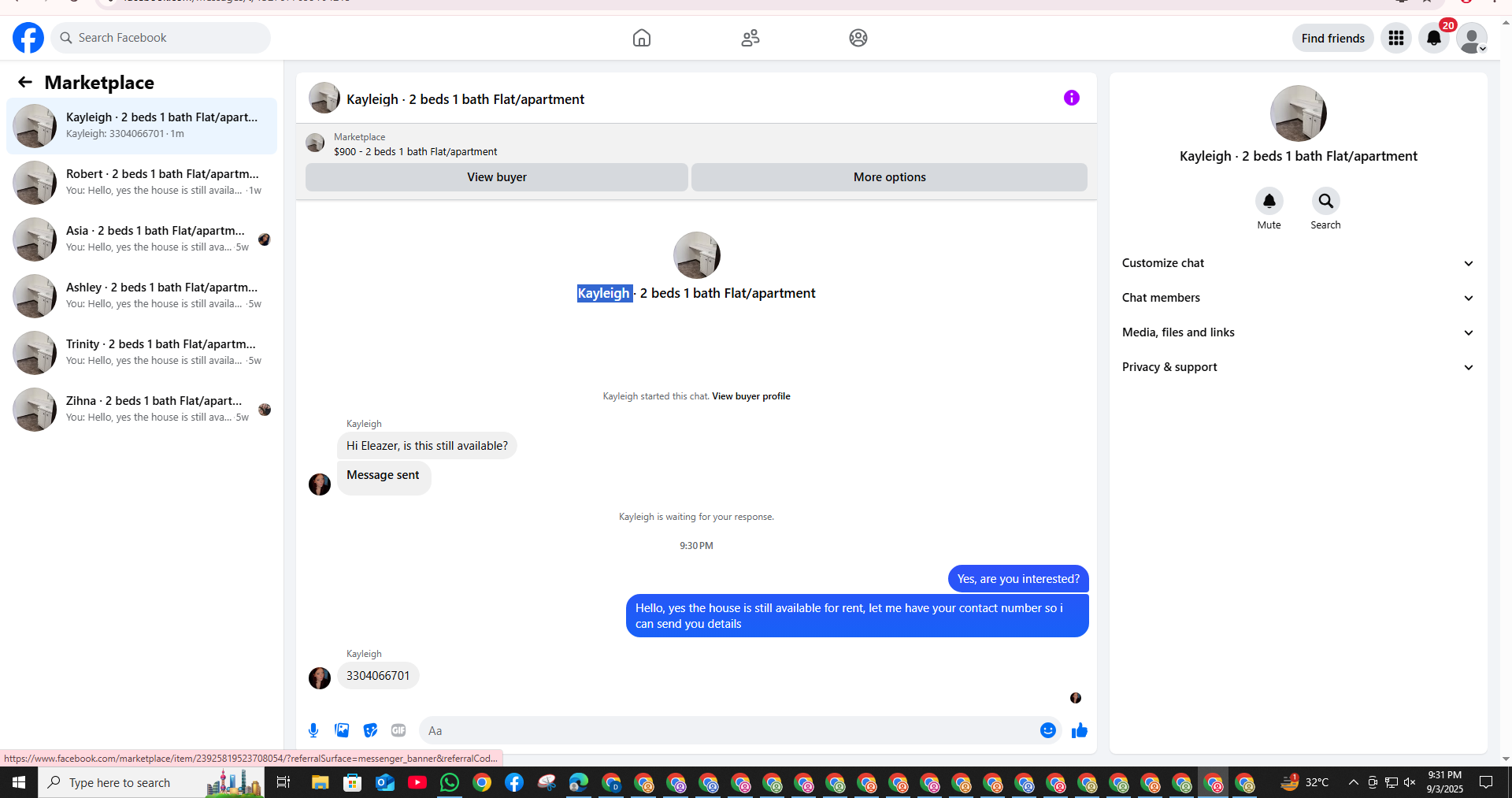The height and width of the screenshot is (798, 1512).
Task: Open the Groups icon in top navigation
Action: (858, 38)
